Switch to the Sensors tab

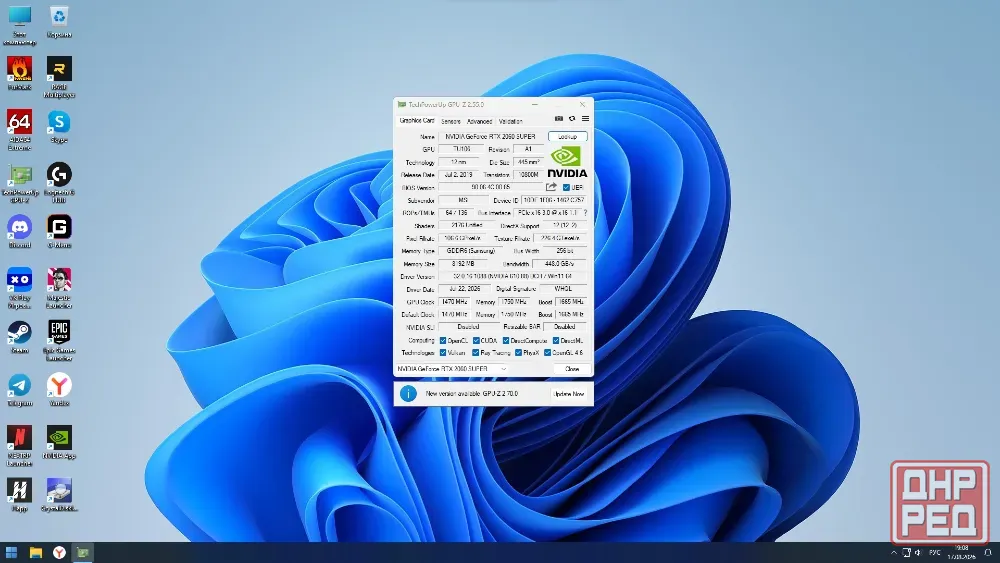coord(451,121)
